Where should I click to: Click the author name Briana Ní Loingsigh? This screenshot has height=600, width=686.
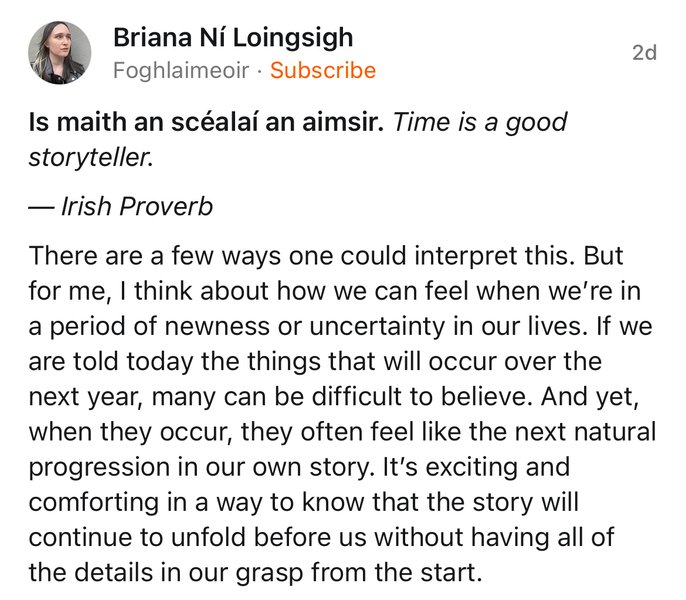(233, 38)
